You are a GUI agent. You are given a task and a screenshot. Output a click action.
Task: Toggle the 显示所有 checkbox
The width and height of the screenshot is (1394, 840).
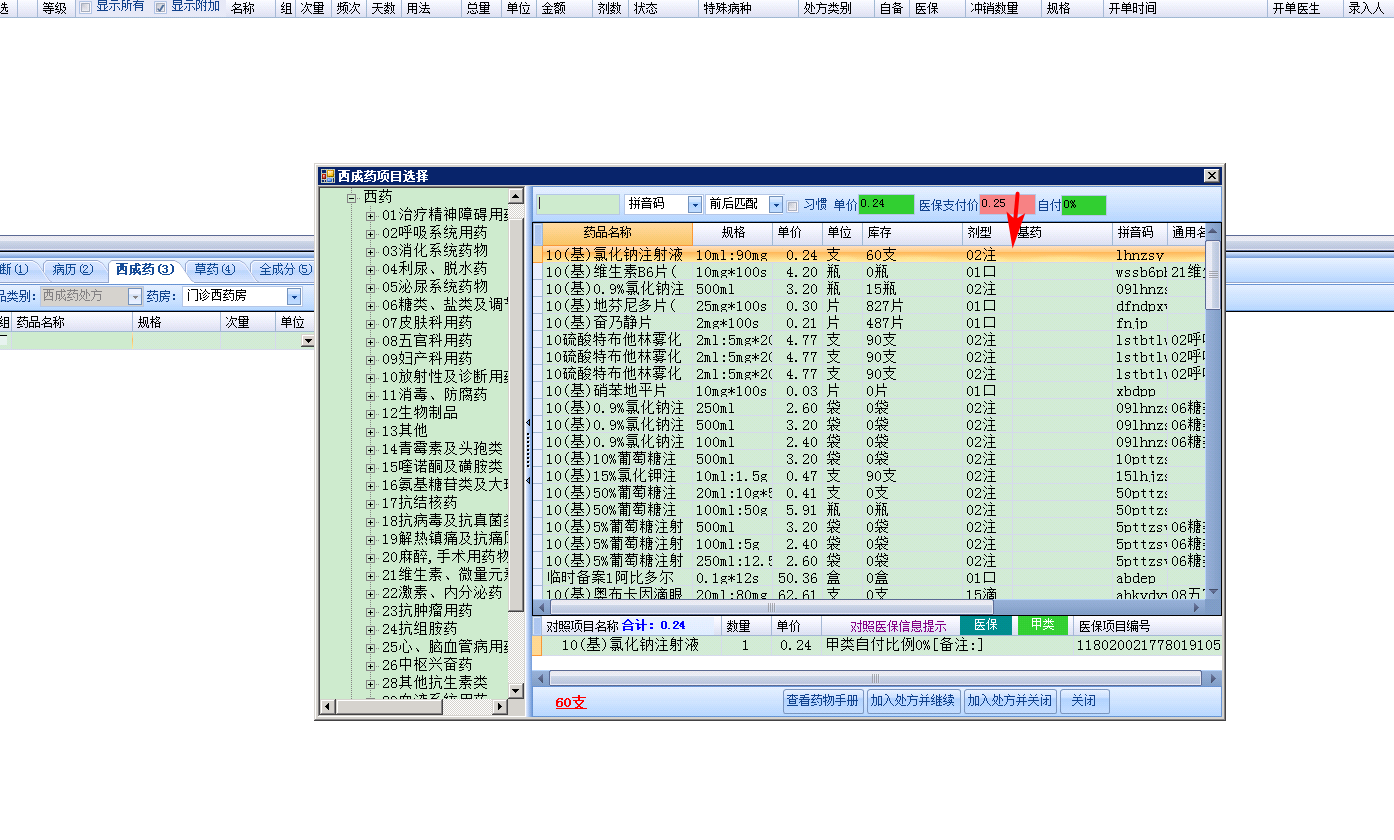tap(85, 7)
